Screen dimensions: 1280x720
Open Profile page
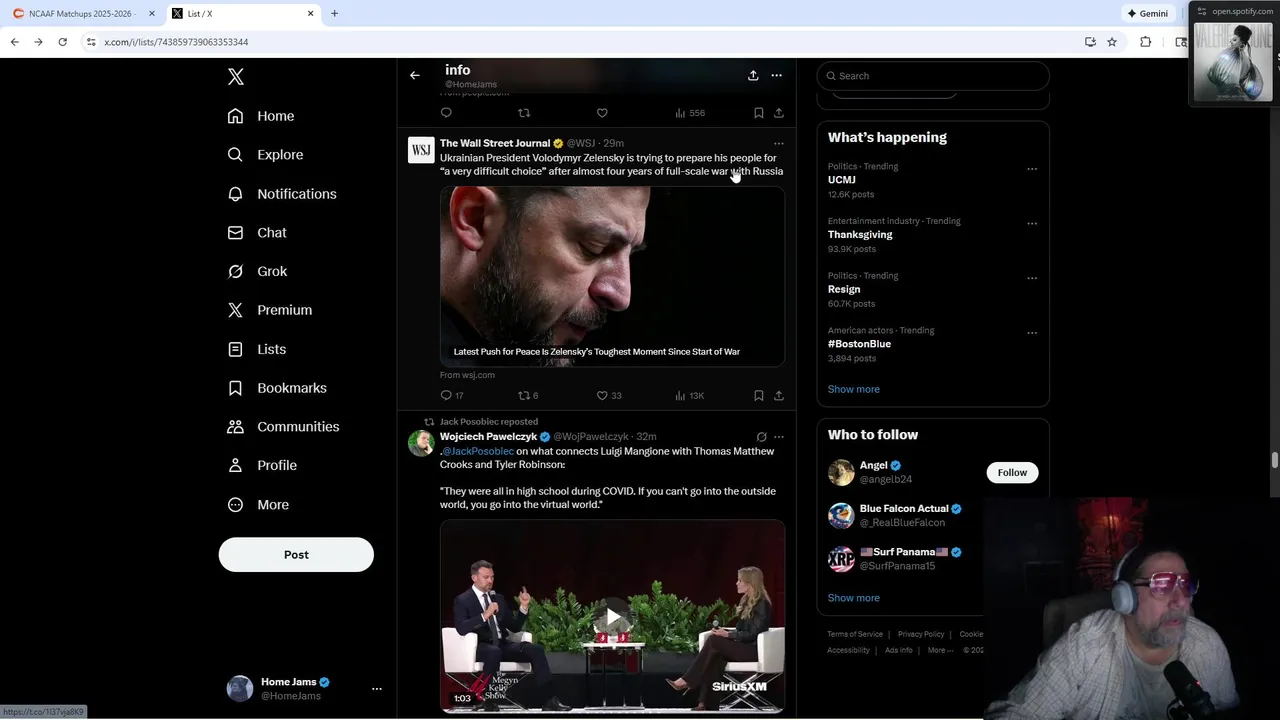[262, 466]
